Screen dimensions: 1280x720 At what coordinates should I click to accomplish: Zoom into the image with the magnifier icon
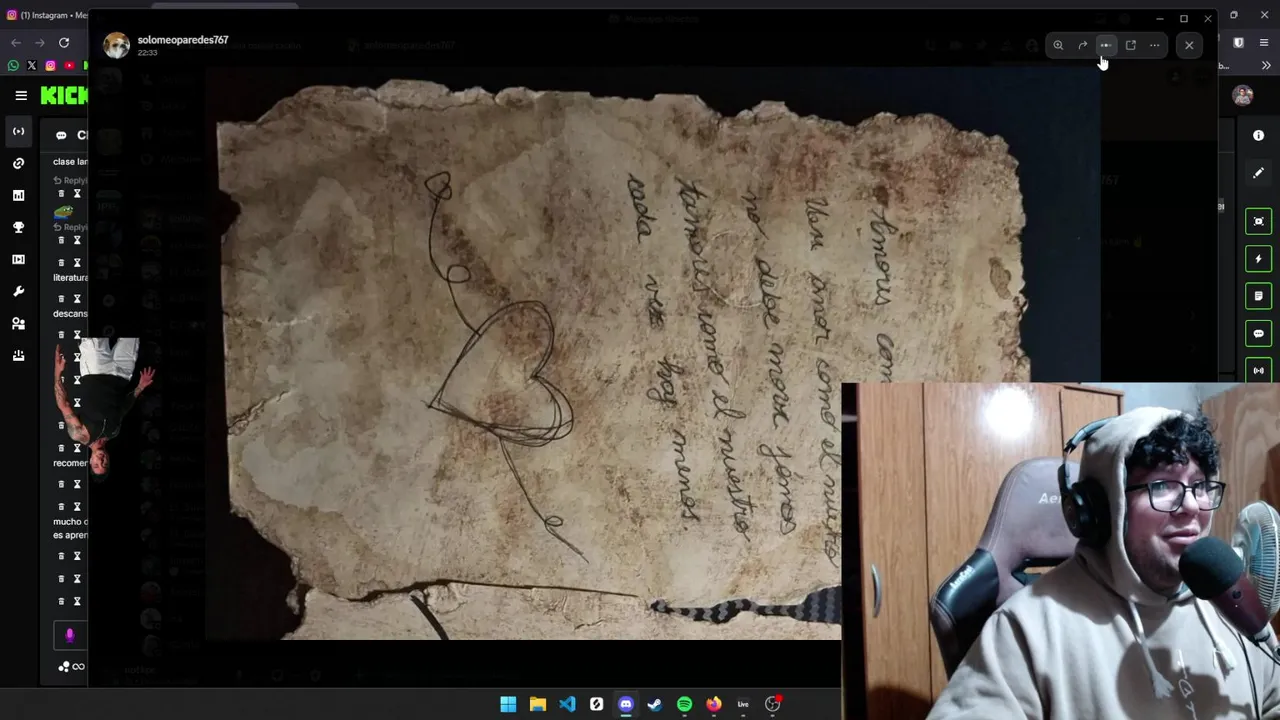click(x=1058, y=45)
